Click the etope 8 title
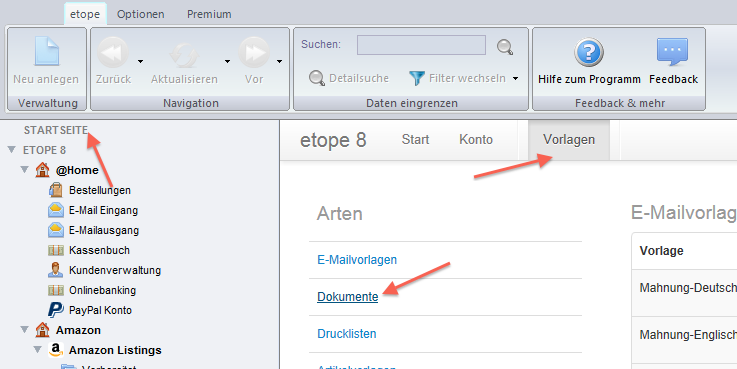Viewport: 737px width, 369px height. [333, 140]
